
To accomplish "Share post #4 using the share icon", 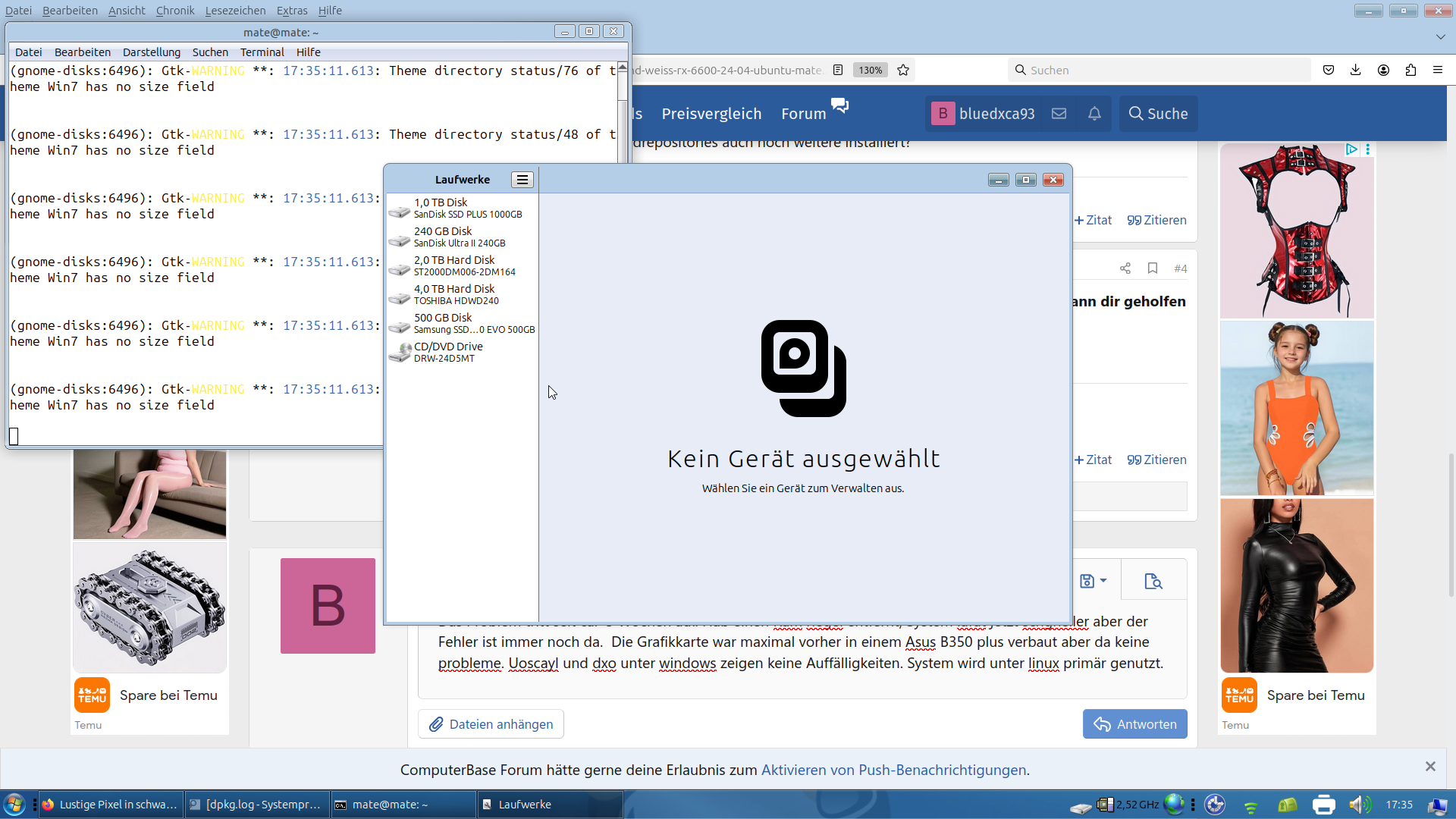I will click(x=1125, y=268).
